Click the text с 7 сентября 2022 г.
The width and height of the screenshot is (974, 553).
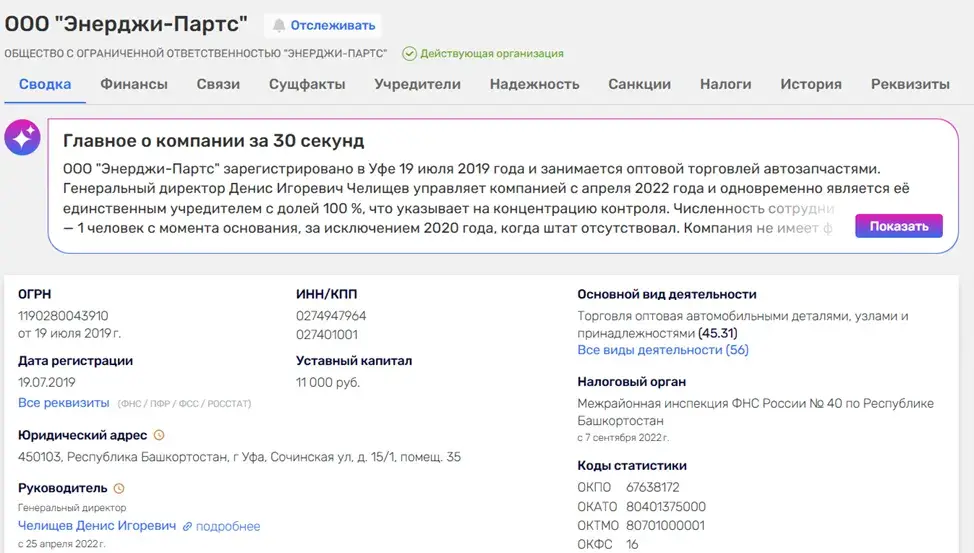[x=623, y=437]
